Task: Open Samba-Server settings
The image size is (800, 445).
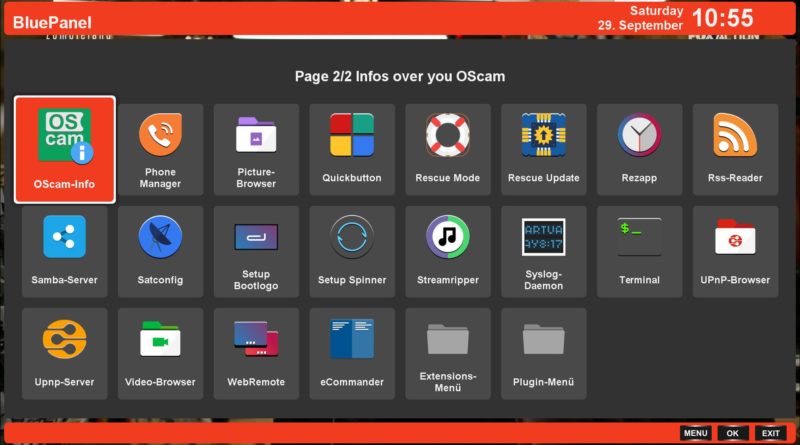Action: point(65,251)
